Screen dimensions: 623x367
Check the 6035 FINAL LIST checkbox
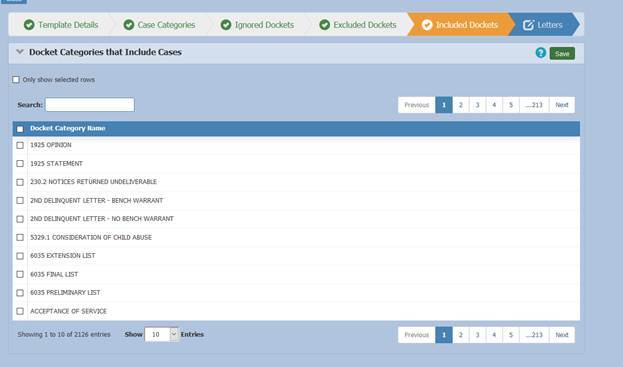pyautogui.click(x=20, y=274)
